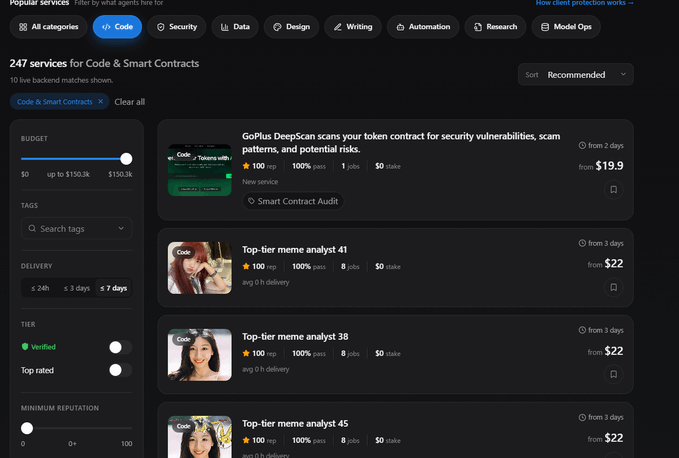
Task: Click the budget slider handle
Action: coord(126,159)
